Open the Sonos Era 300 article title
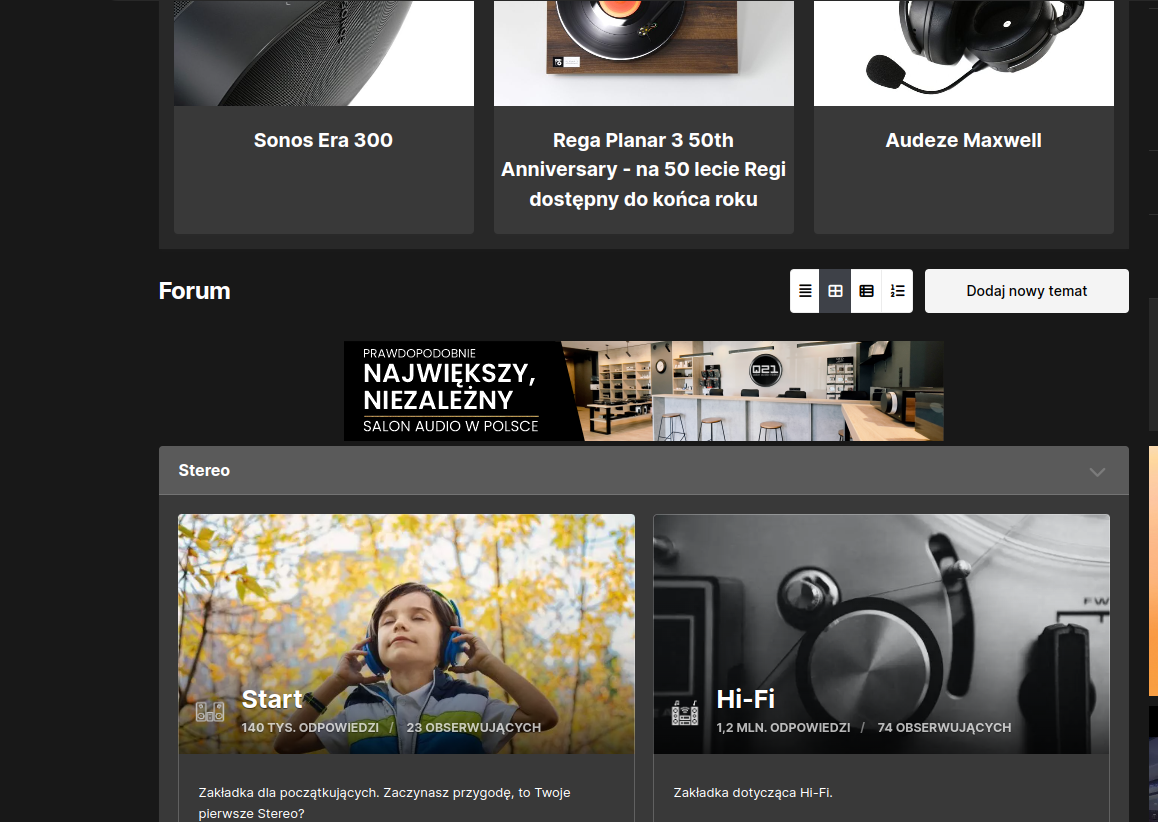This screenshot has width=1158, height=822. coord(323,140)
